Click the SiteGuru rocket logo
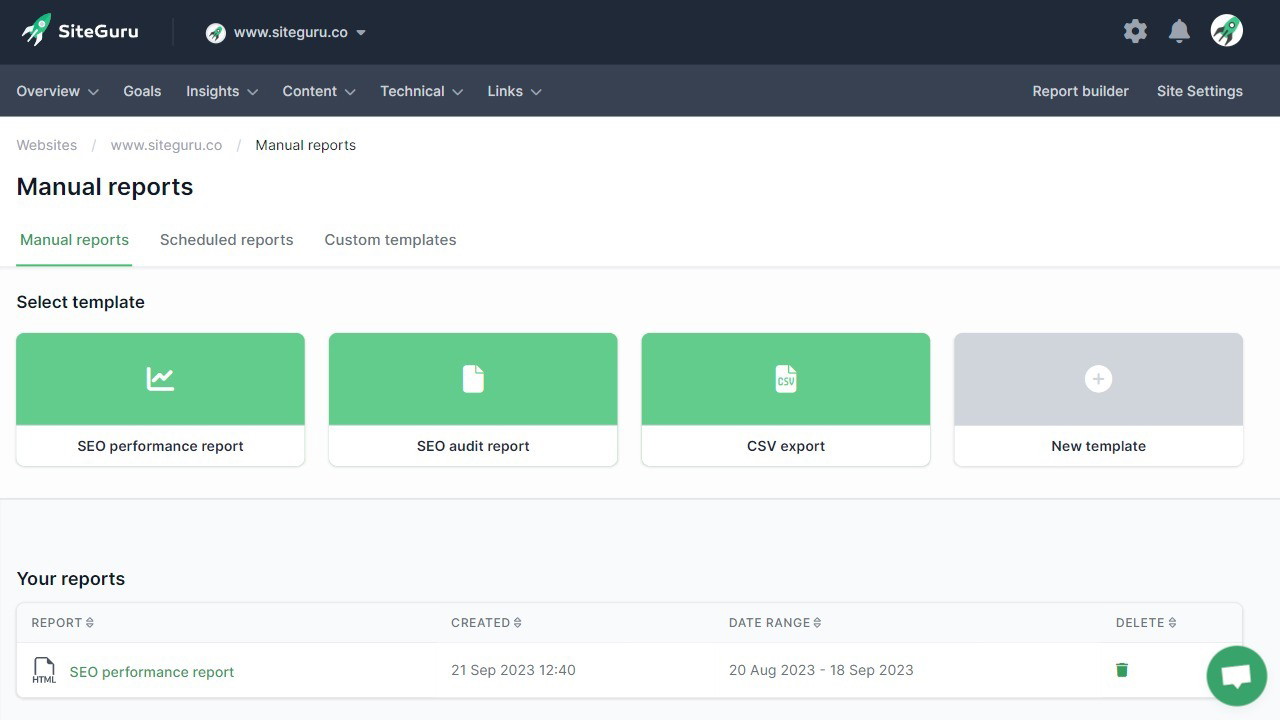 click(35, 30)
